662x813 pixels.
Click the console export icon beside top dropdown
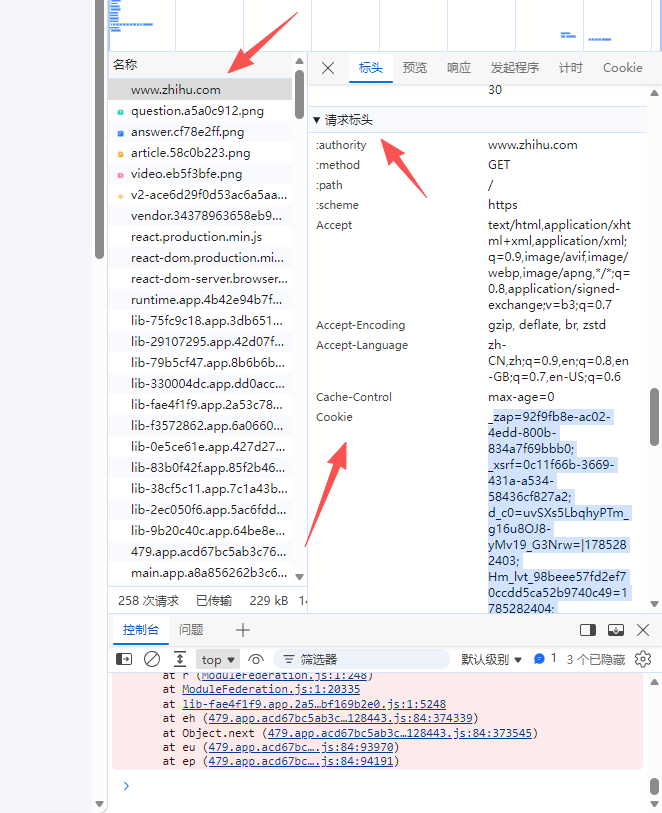180,659
